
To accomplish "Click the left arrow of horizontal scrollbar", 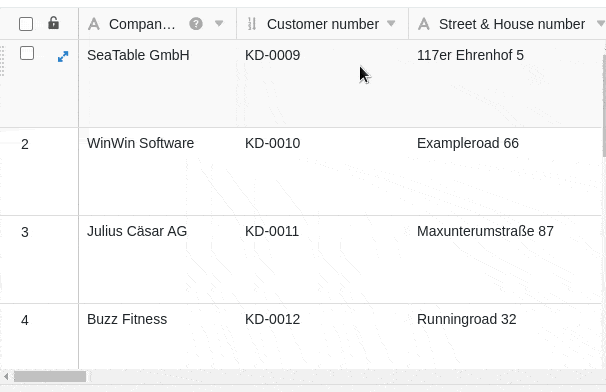I will tap(6, 376).
